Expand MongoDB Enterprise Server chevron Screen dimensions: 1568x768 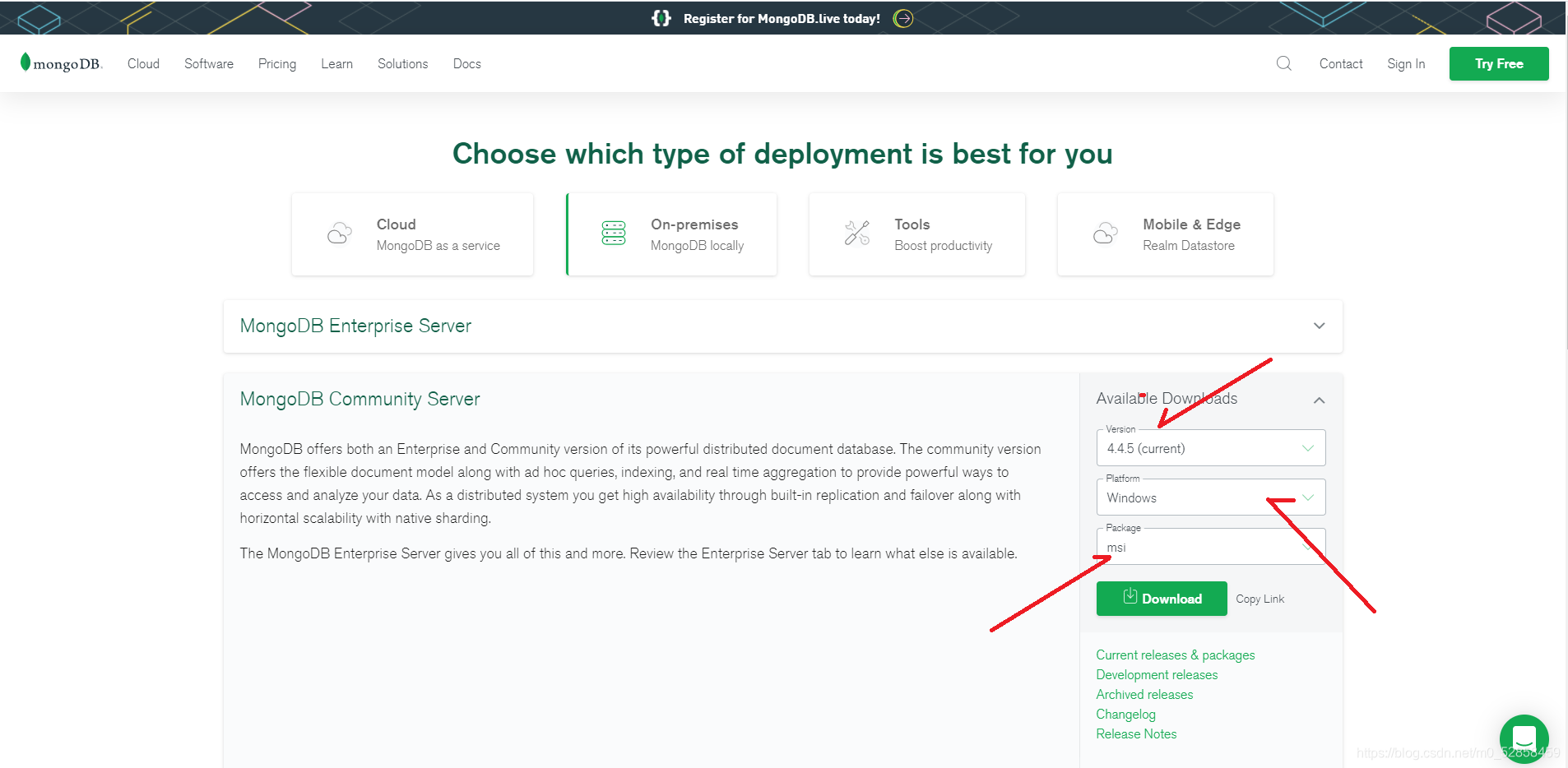coord(1320,326)
